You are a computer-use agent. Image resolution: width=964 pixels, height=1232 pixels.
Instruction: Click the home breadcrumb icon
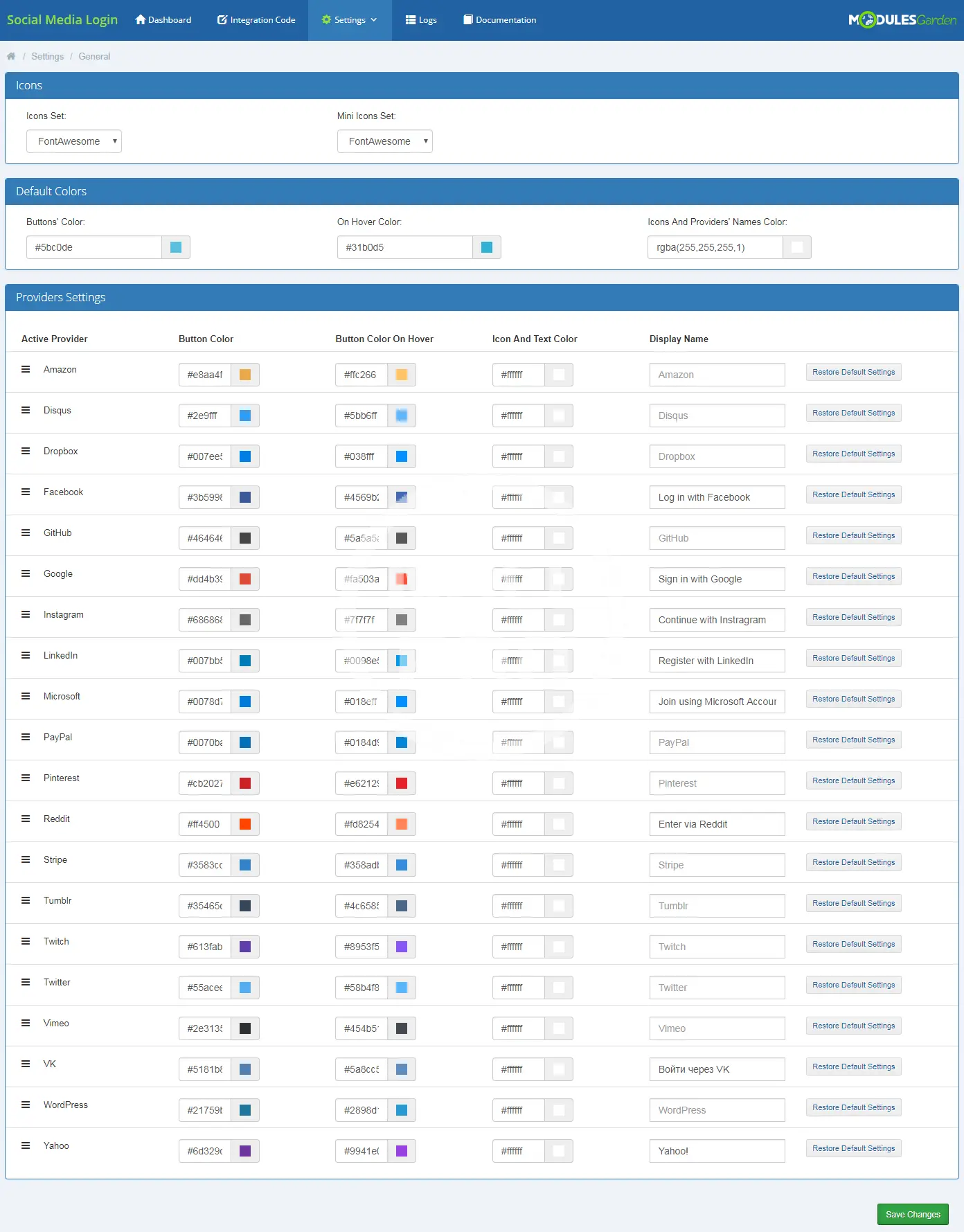[11, 56]
